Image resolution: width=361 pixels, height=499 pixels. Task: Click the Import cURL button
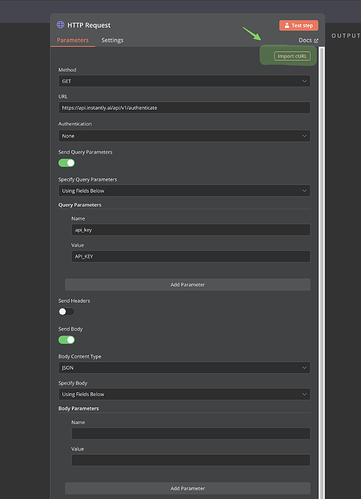pyautogui.click(x=292, y=56)
